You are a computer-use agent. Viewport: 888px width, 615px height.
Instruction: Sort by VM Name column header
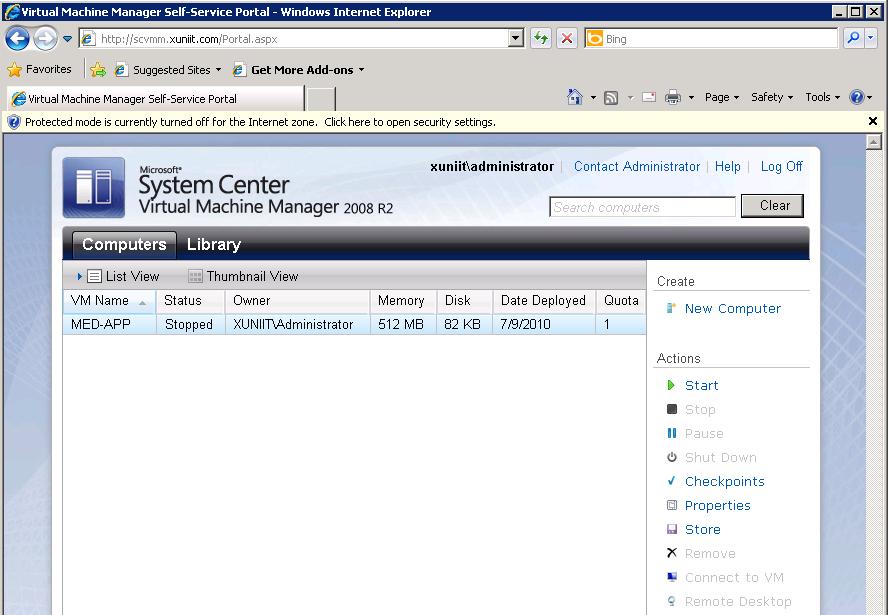click(x=109, y=301)
